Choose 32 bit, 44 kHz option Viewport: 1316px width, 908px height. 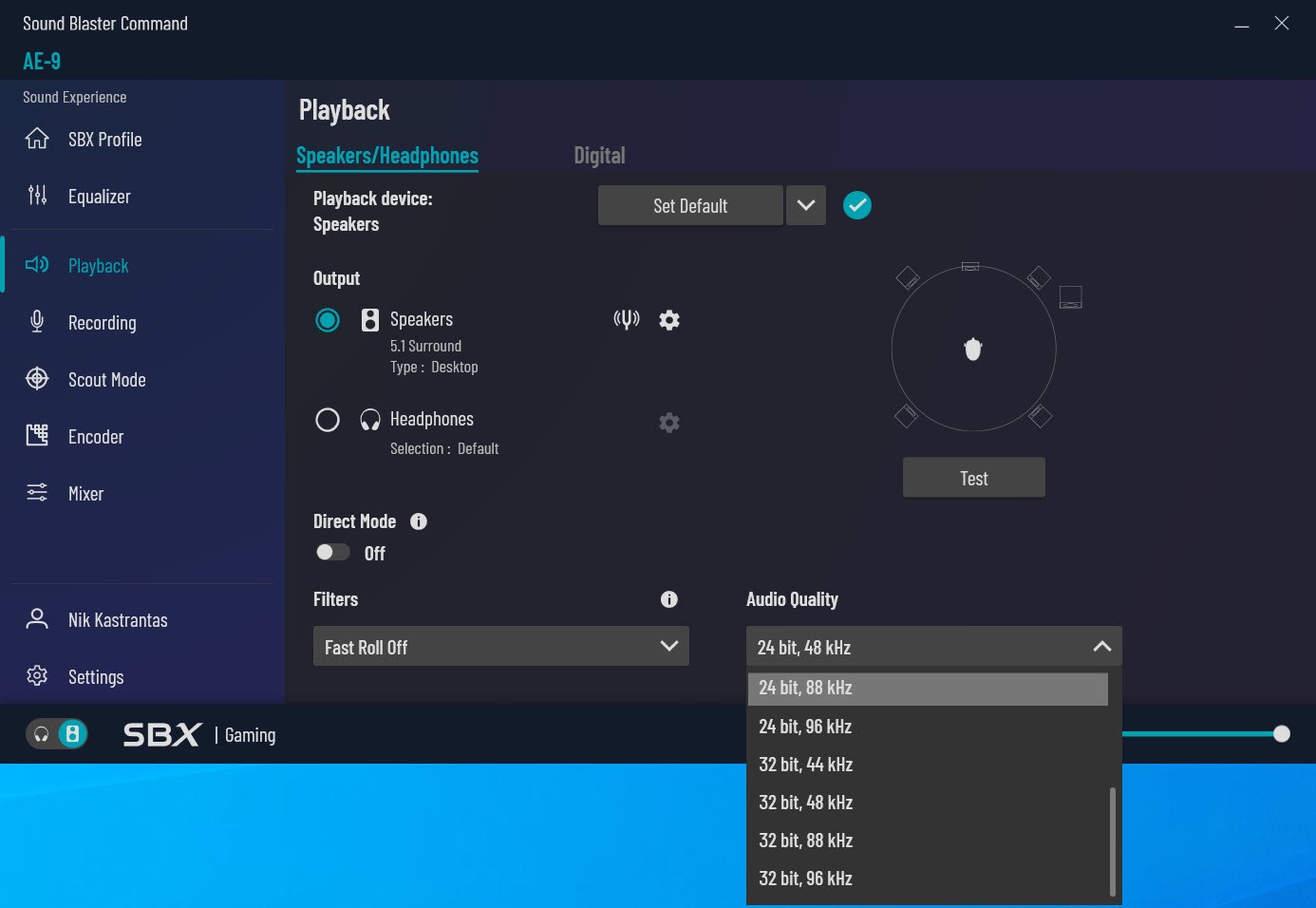point(928,765)
